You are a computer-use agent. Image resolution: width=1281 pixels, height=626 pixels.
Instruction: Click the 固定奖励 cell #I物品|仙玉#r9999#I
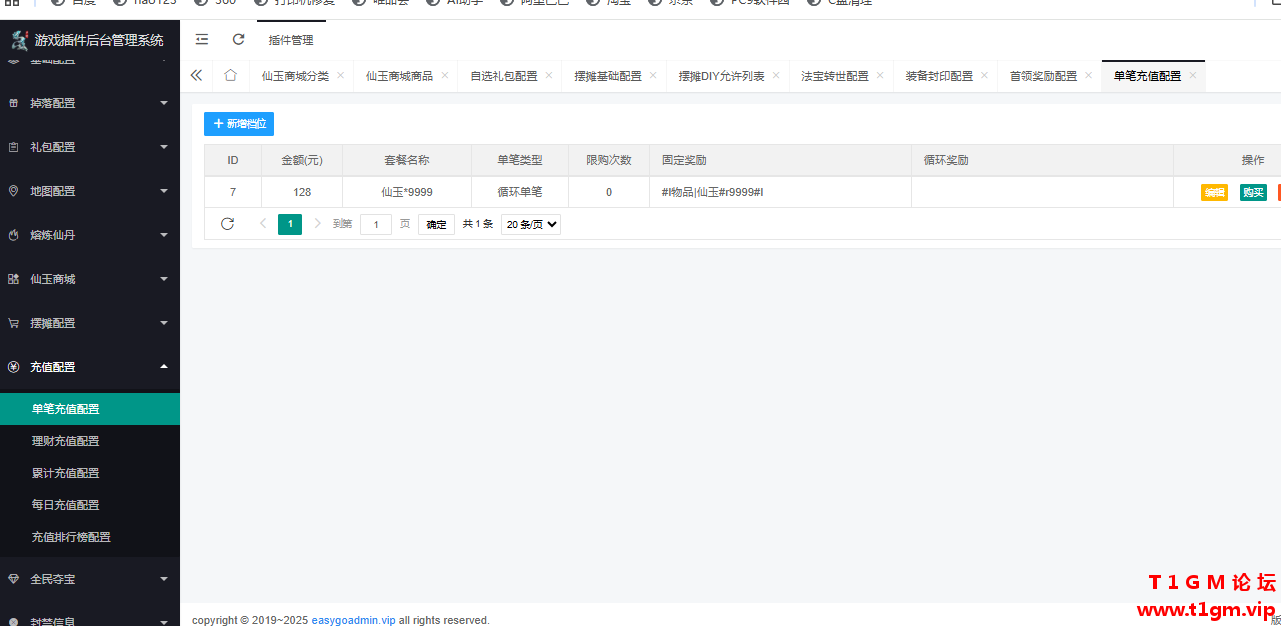(x=780, y=192)
